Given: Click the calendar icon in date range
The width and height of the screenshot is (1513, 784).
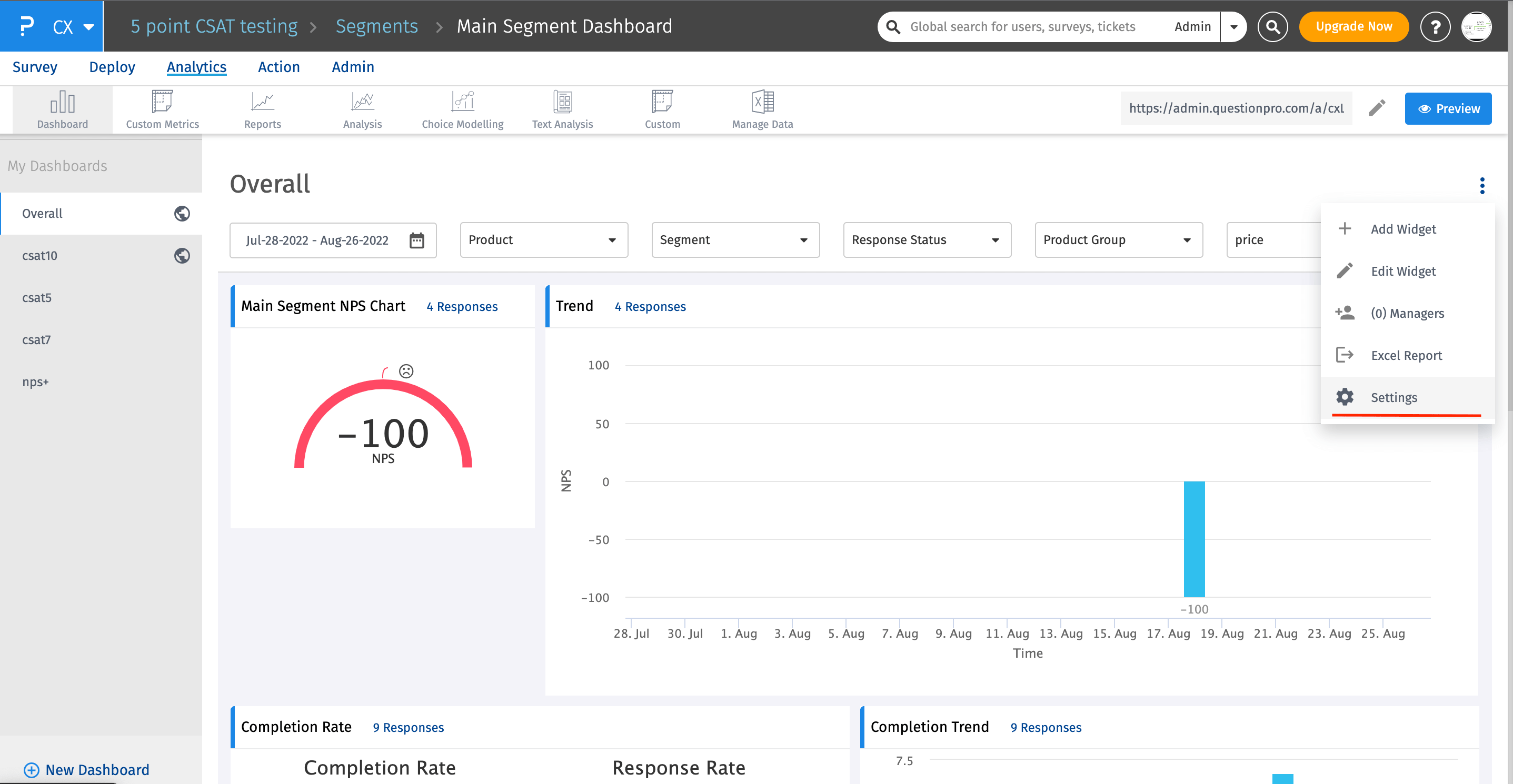Looking at the screenshot, I should [x=416, y=240].
